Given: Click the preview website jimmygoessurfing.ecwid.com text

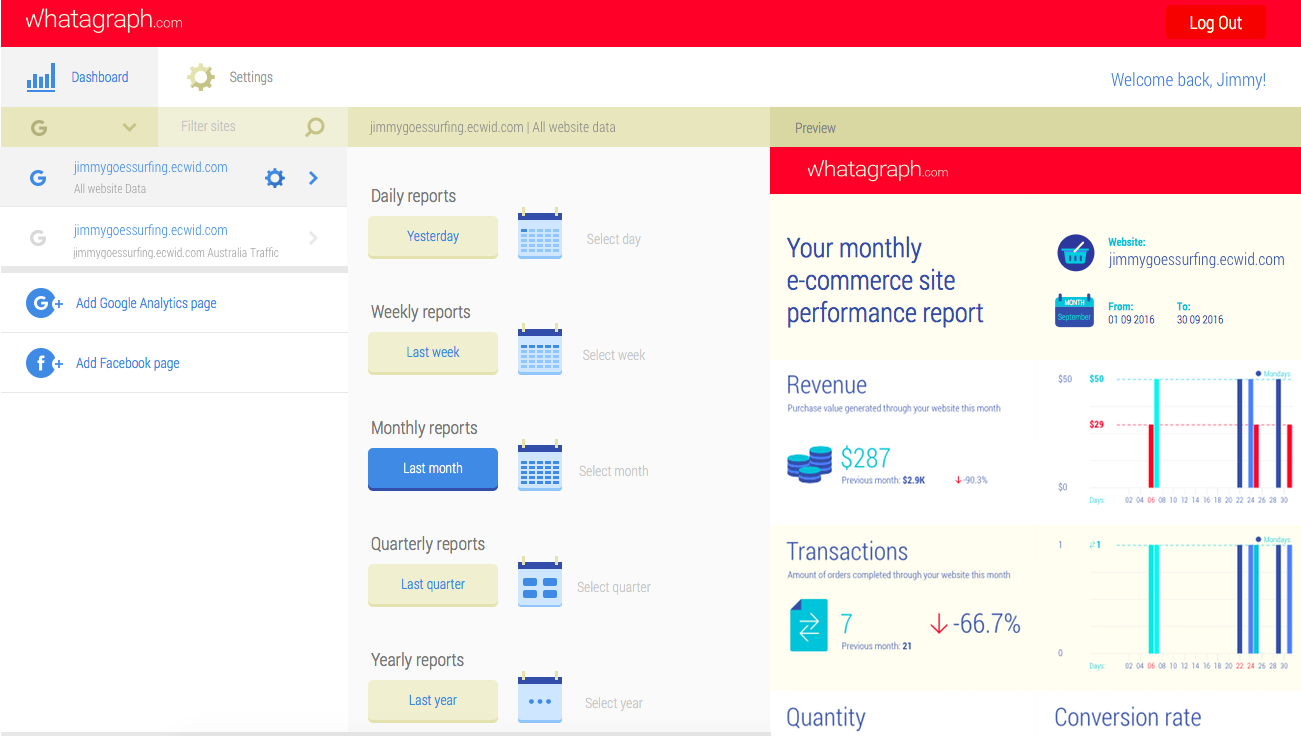Looking at the screenshot, I should [1196, 260].
